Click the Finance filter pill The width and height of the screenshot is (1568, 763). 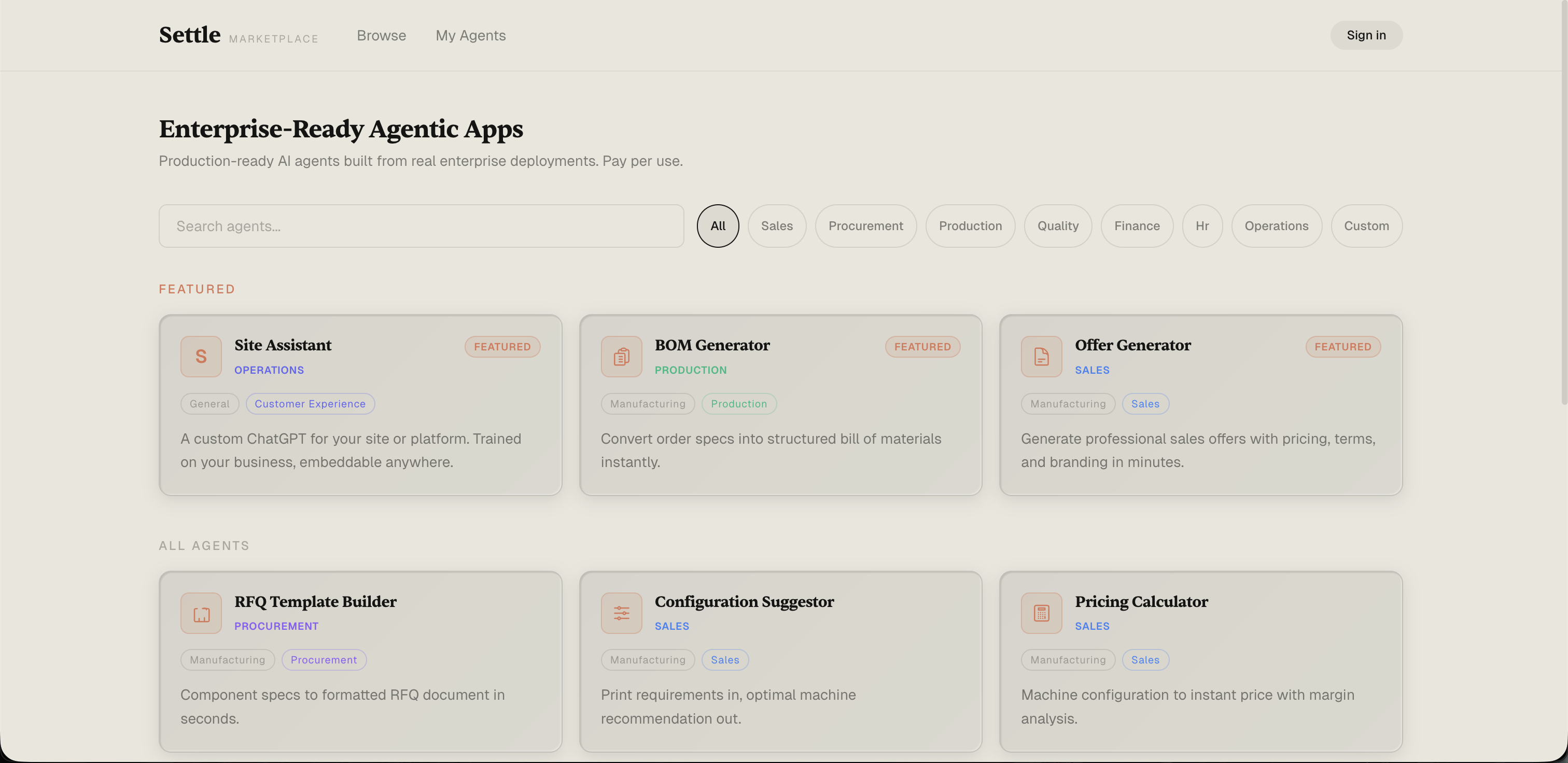click(x=1137, y=225)
